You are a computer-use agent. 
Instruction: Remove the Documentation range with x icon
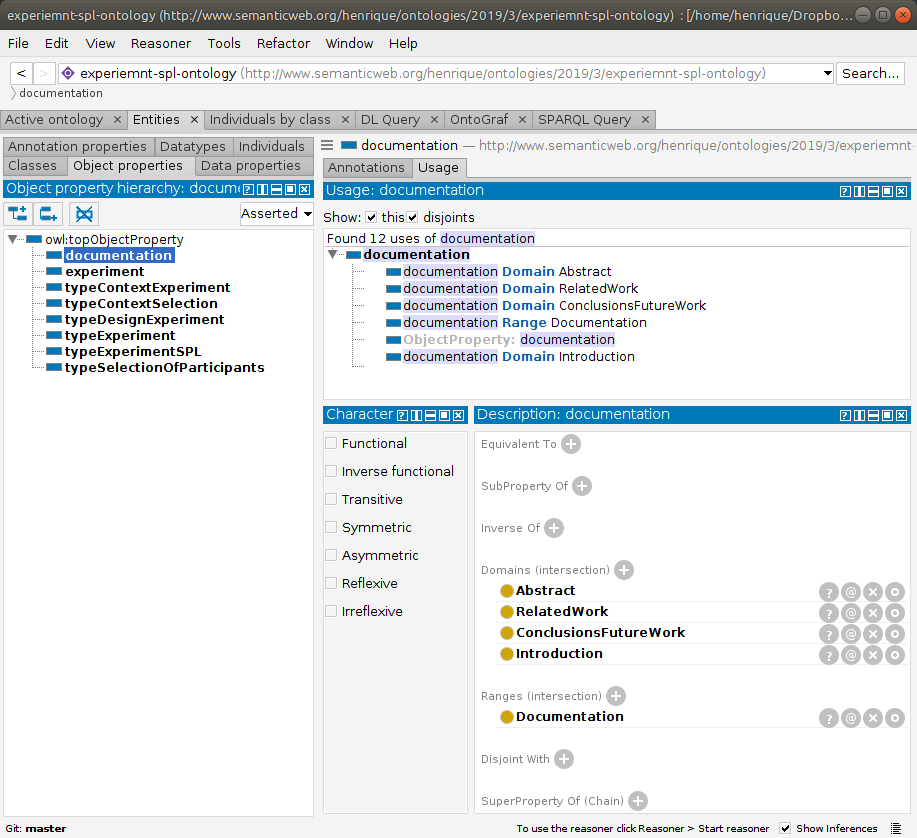tap(873, 718)
